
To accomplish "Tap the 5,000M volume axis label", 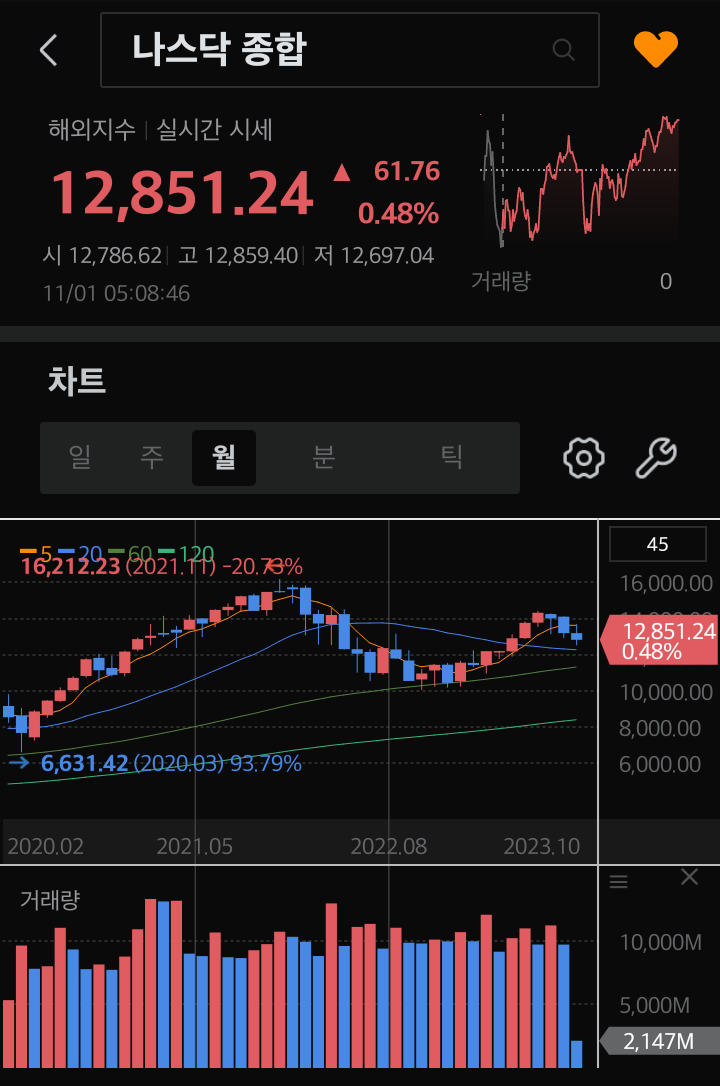I will pyautogui.click(x=654, y=1006).
